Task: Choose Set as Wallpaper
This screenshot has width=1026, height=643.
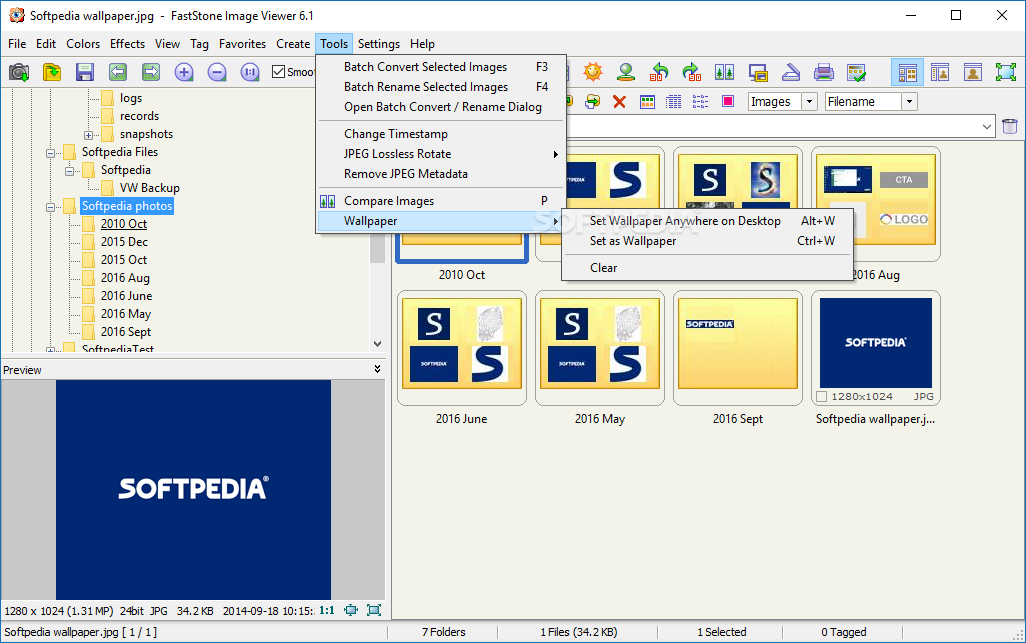Action: point(707,241)
